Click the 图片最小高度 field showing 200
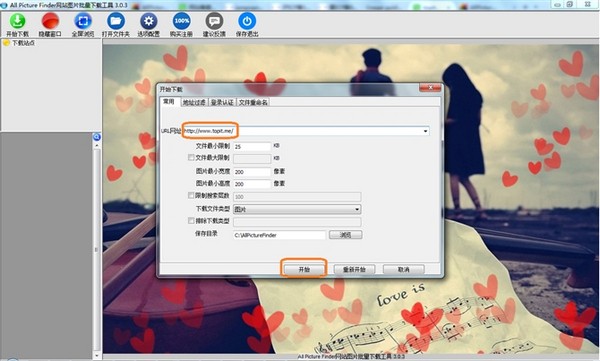 [x=252, y=184]
